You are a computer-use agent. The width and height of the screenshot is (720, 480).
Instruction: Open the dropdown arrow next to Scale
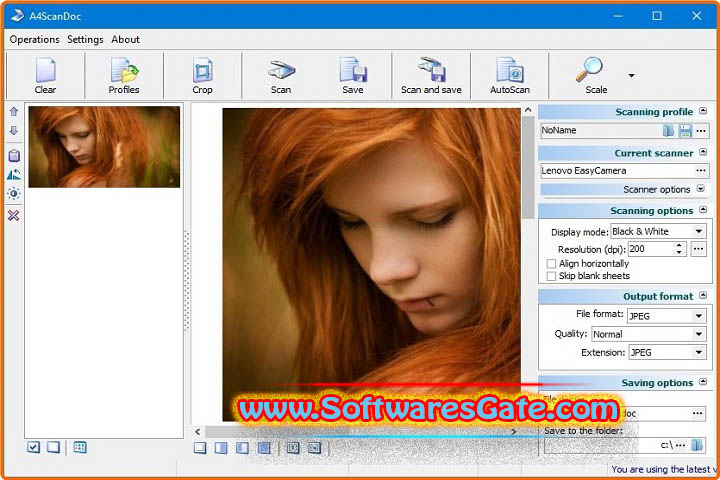(x=632, y=76)
